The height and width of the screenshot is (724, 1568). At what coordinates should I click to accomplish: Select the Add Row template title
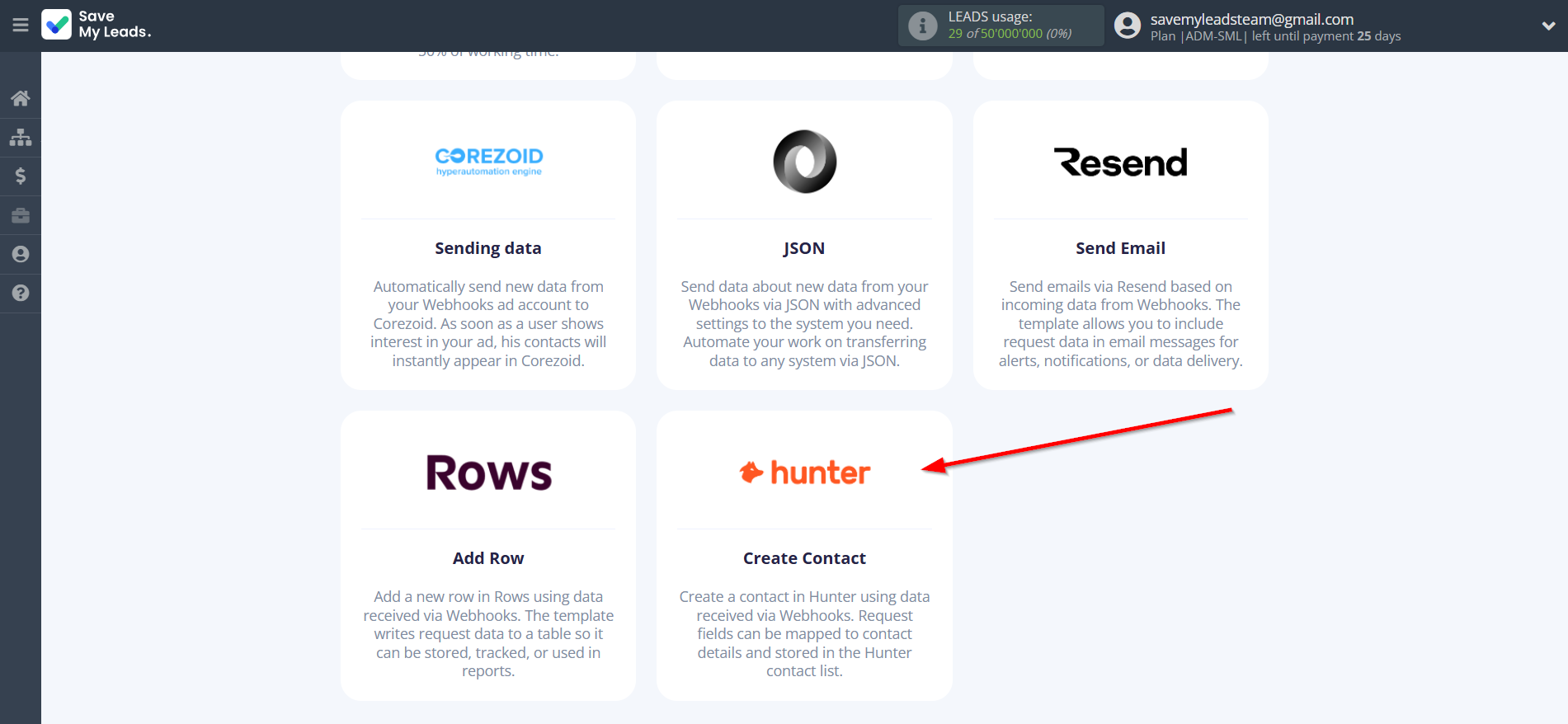488,558
